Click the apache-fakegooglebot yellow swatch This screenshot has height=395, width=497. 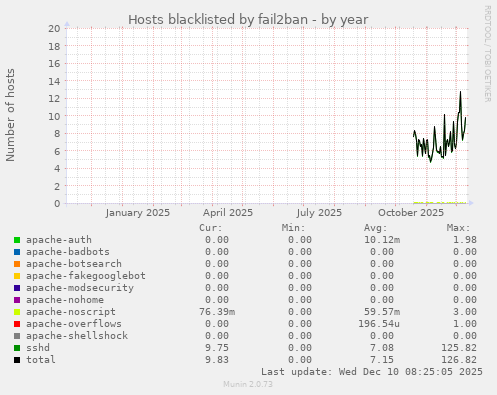(x=17, y=276)
